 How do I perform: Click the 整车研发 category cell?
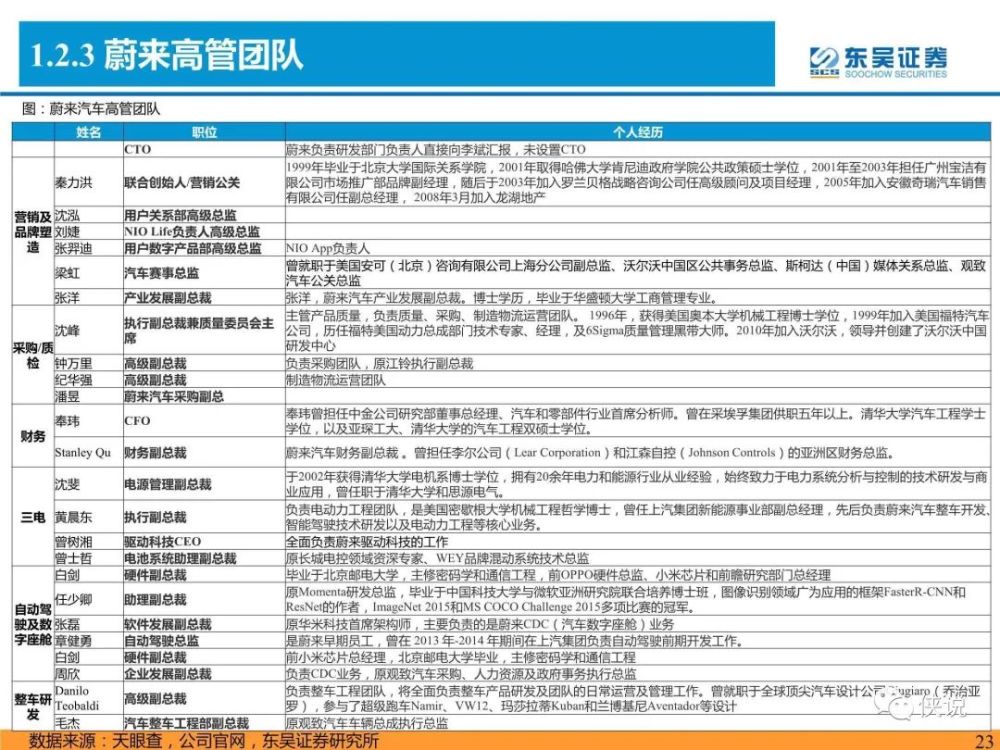[33, 707]
